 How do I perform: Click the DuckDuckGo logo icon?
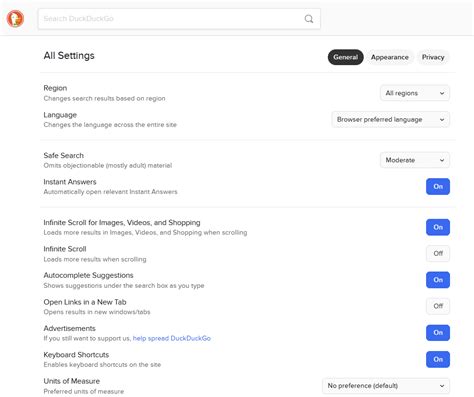[15, 19]
